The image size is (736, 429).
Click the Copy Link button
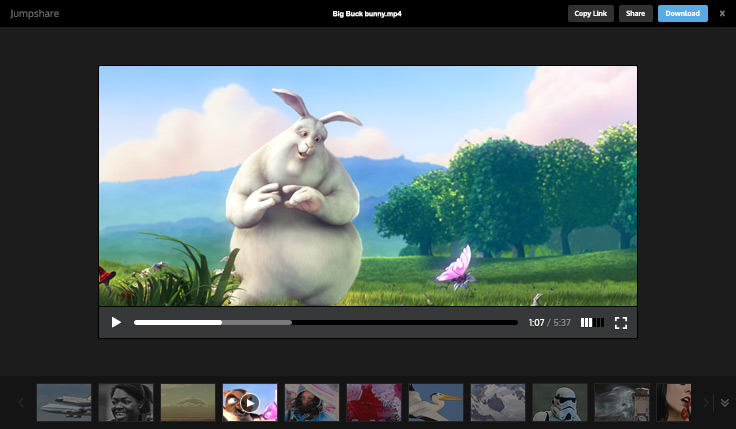pyautogui.click(x=590, y=14)
